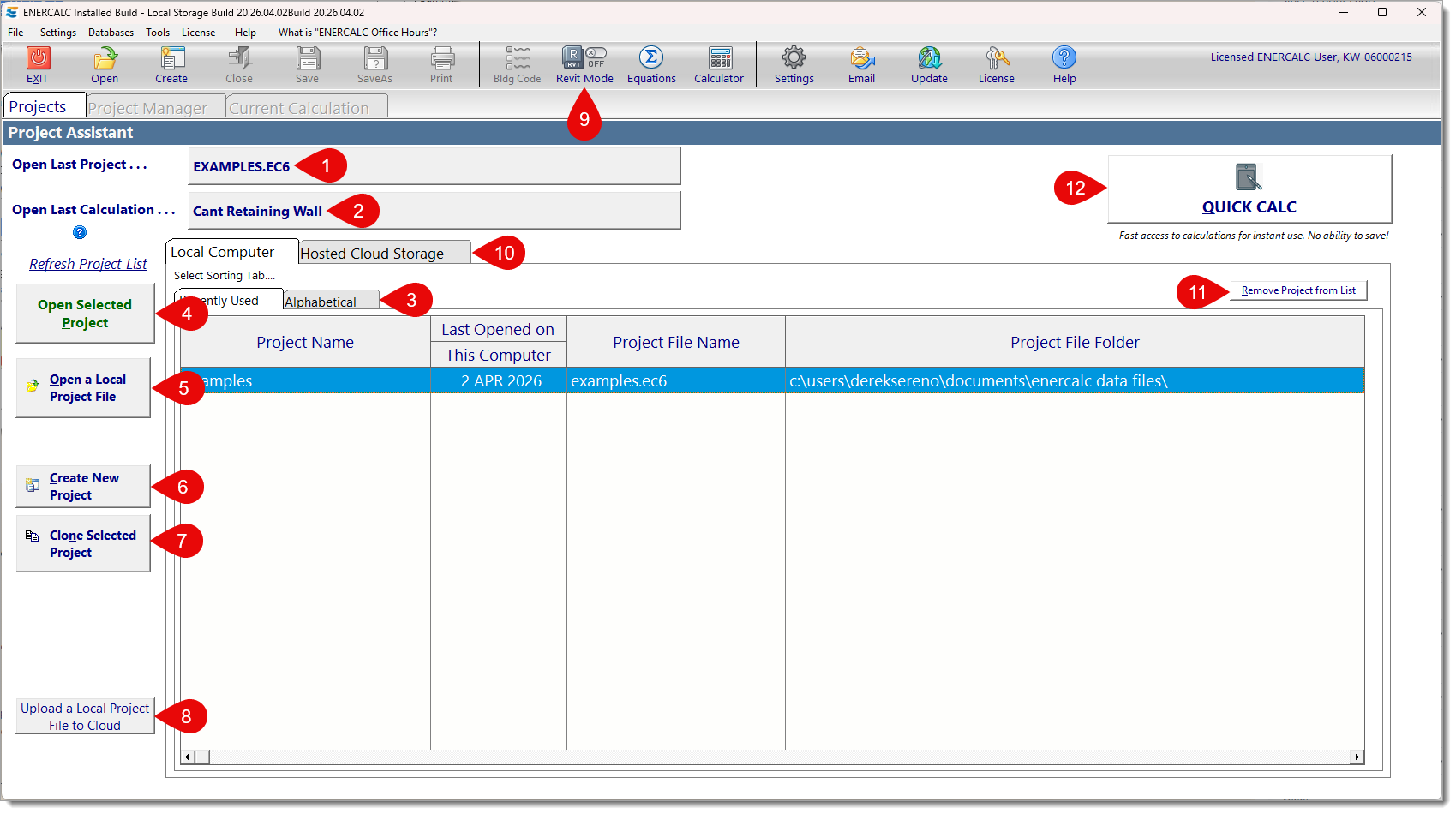Viewport: 1456px width, 814px height.
Task: Click Licensed ENERCALC User KW-06000215 text
Action: (1311, 57)
